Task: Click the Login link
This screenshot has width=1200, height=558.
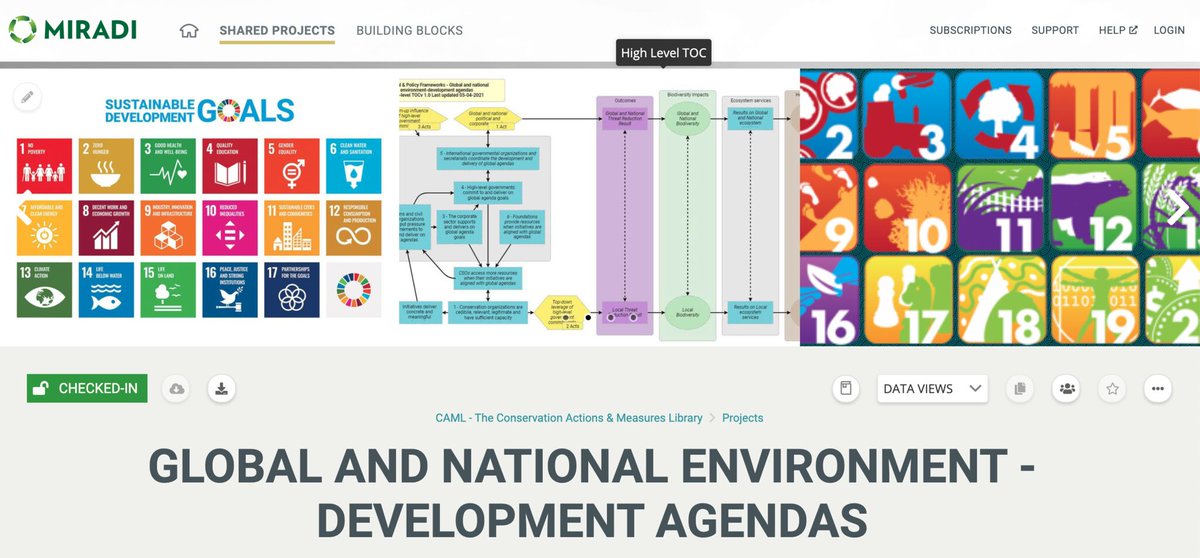Action: pos(1169,30)
